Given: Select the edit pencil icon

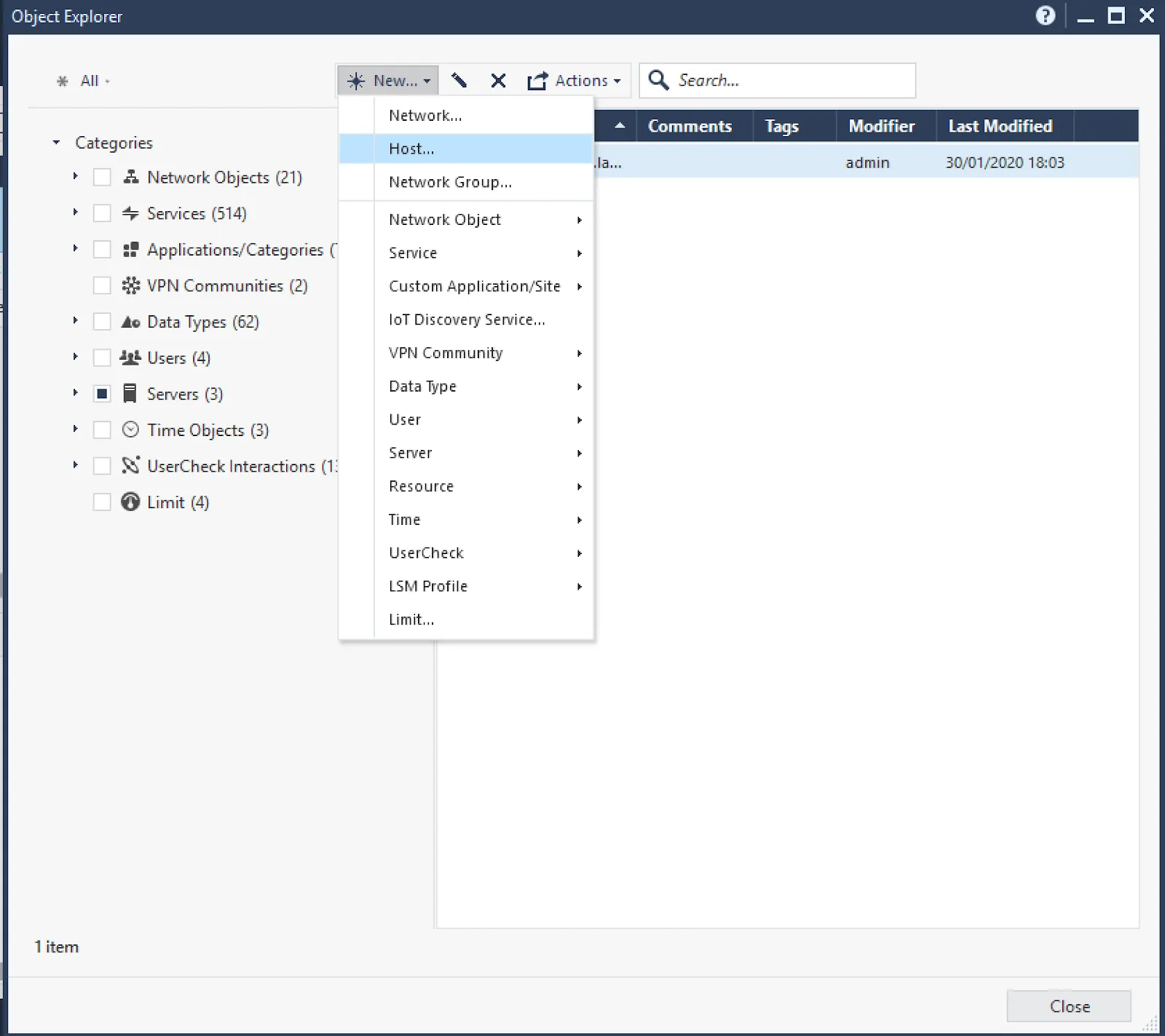Looking at the screenshot, I should 459,80.
